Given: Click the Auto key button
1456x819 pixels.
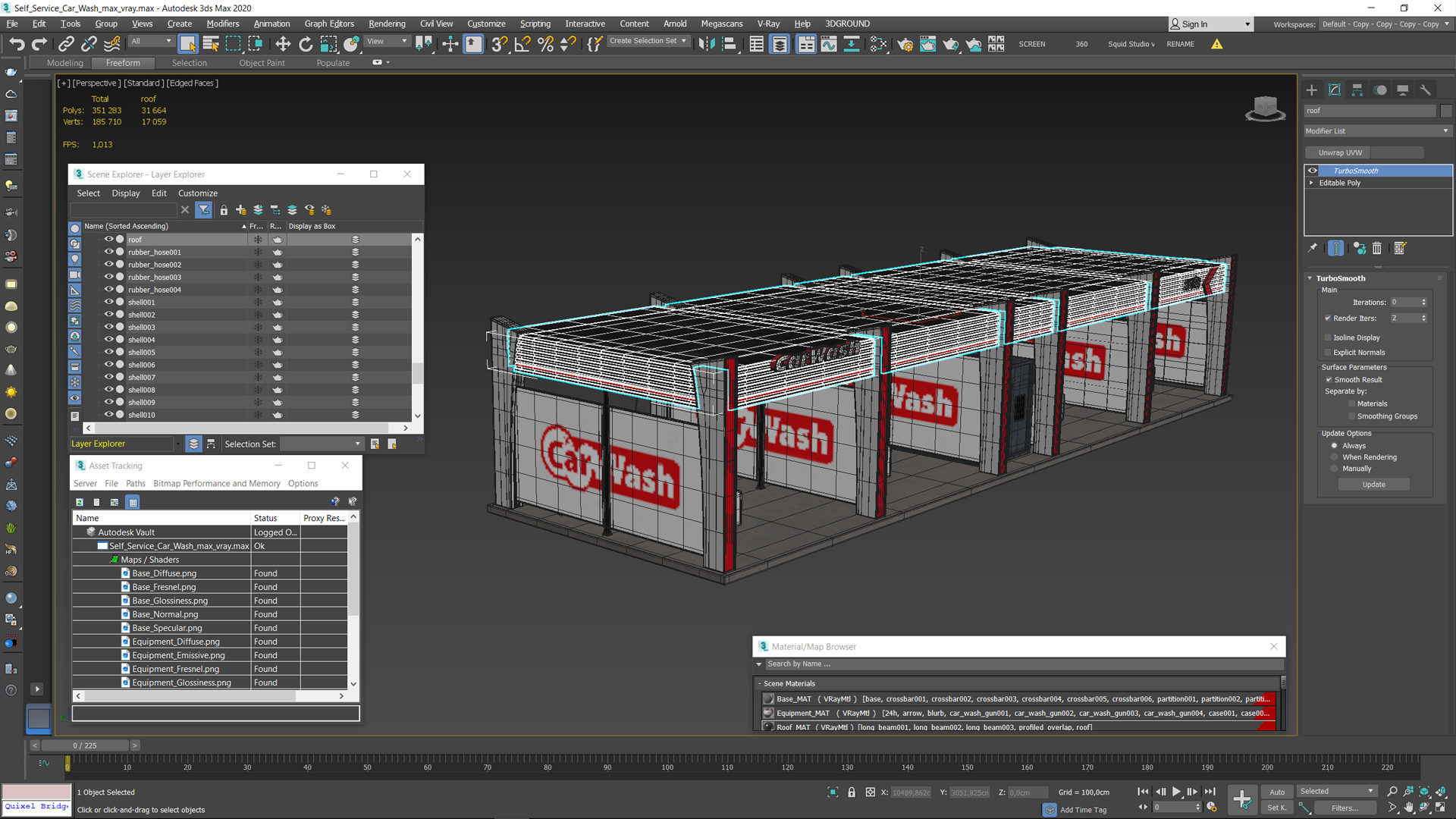Looking at the screenshot, I should (x=1277, y=792).
